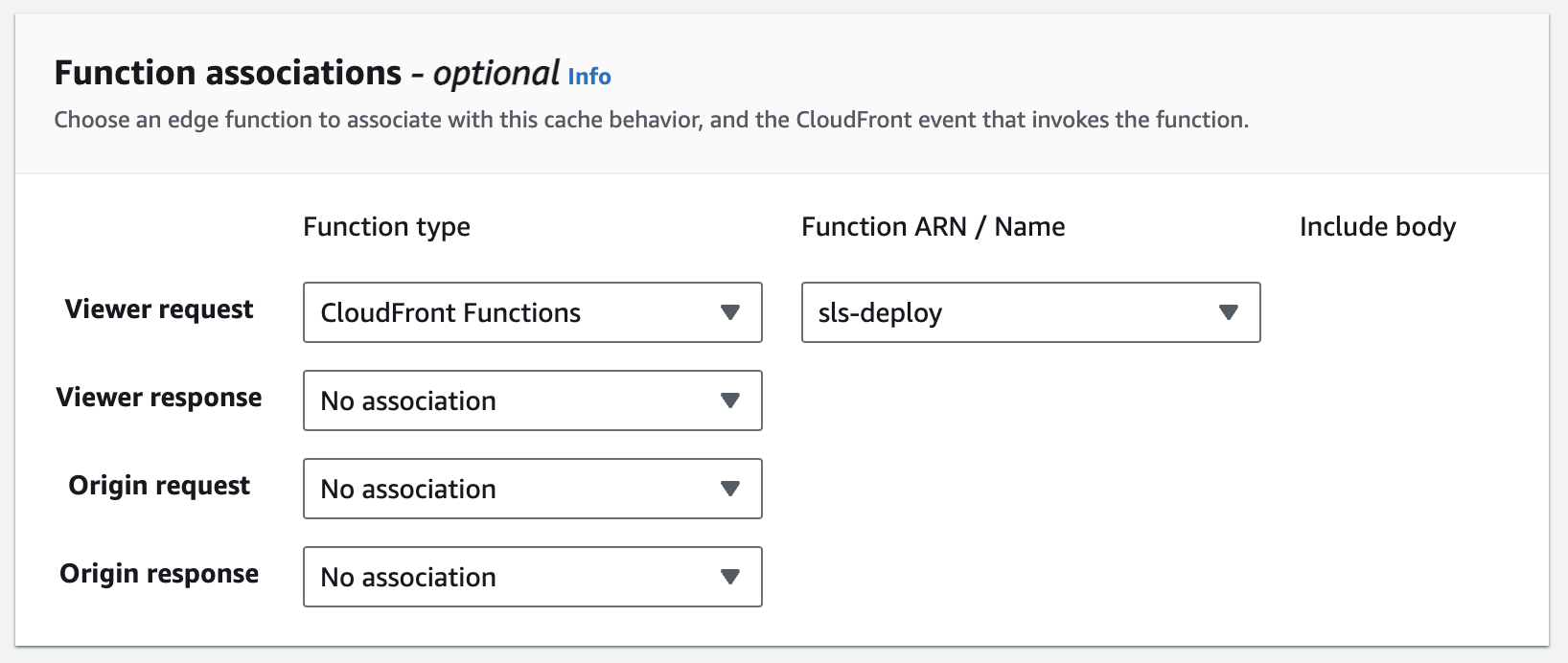Open the Origin response function type dropdown
This screenshot has width=1568, height=663.
[x=533, y=577]
